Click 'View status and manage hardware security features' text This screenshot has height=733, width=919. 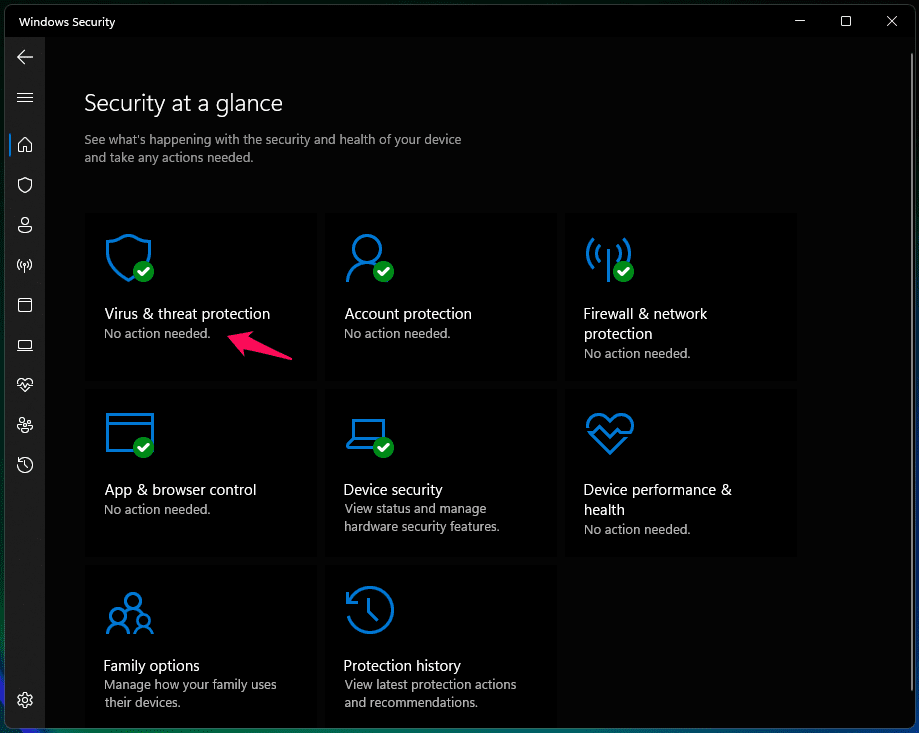[421, 518]
